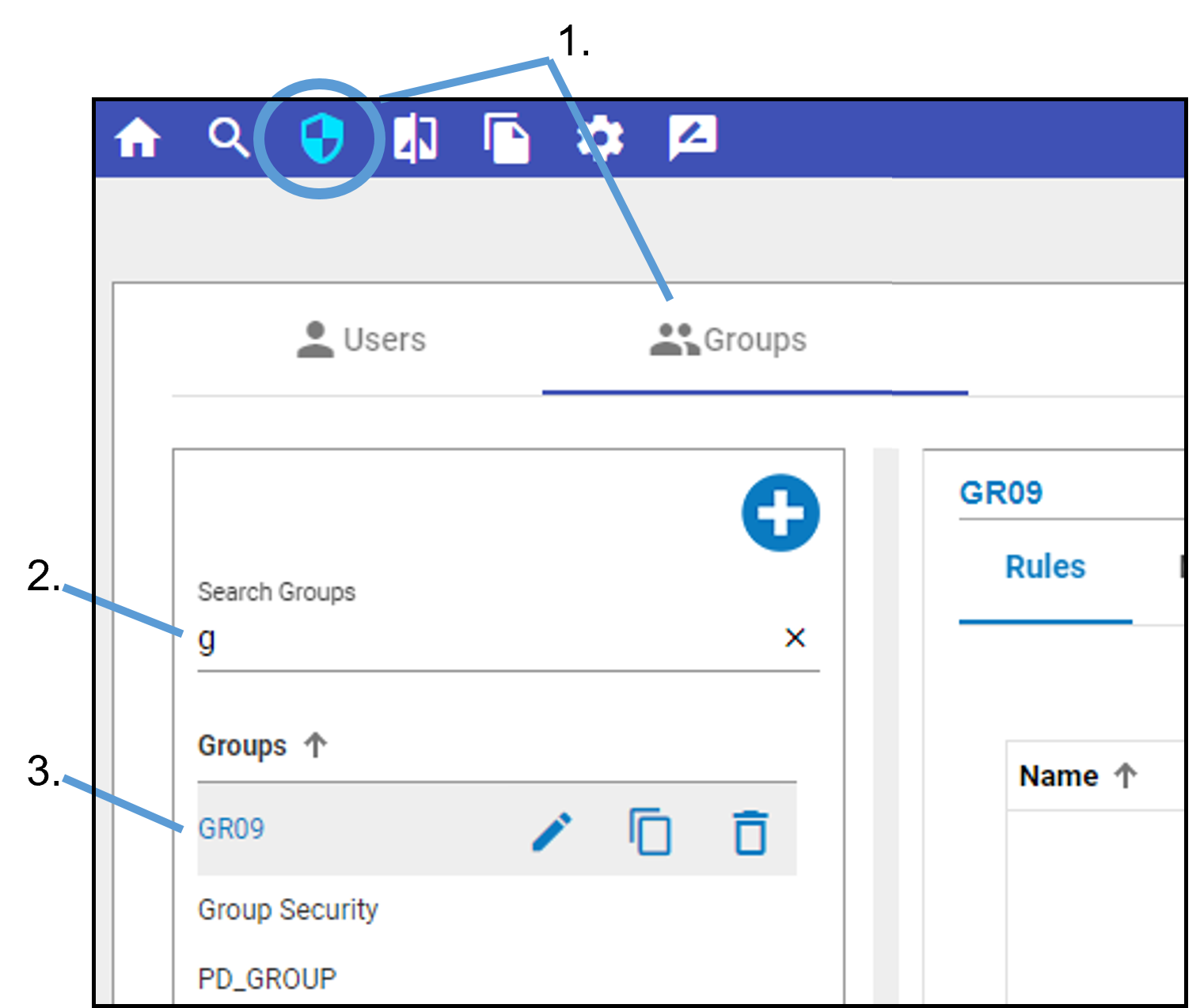The image size is (1200, 1008).
Task: Toggle sort order for the Groups list
Action: pyautogui.click(x=316, y=744)
